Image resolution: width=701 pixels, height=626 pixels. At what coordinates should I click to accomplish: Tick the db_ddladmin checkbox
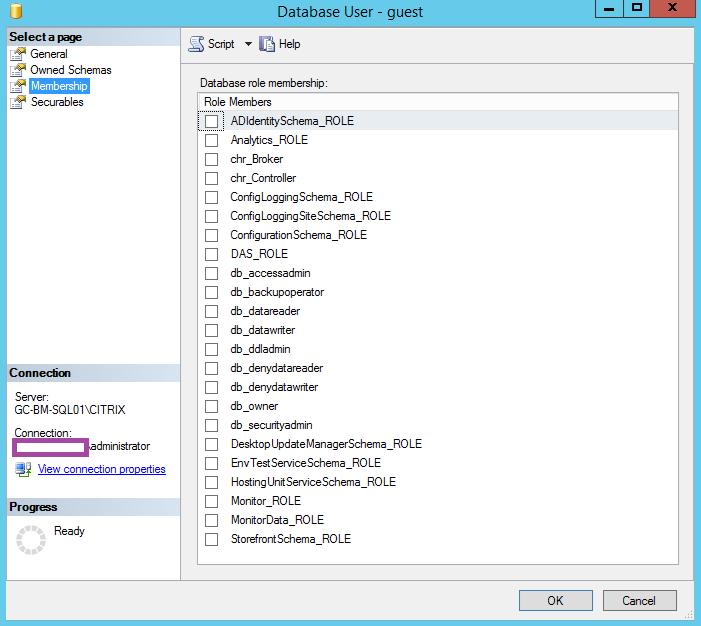click(211, 349)
